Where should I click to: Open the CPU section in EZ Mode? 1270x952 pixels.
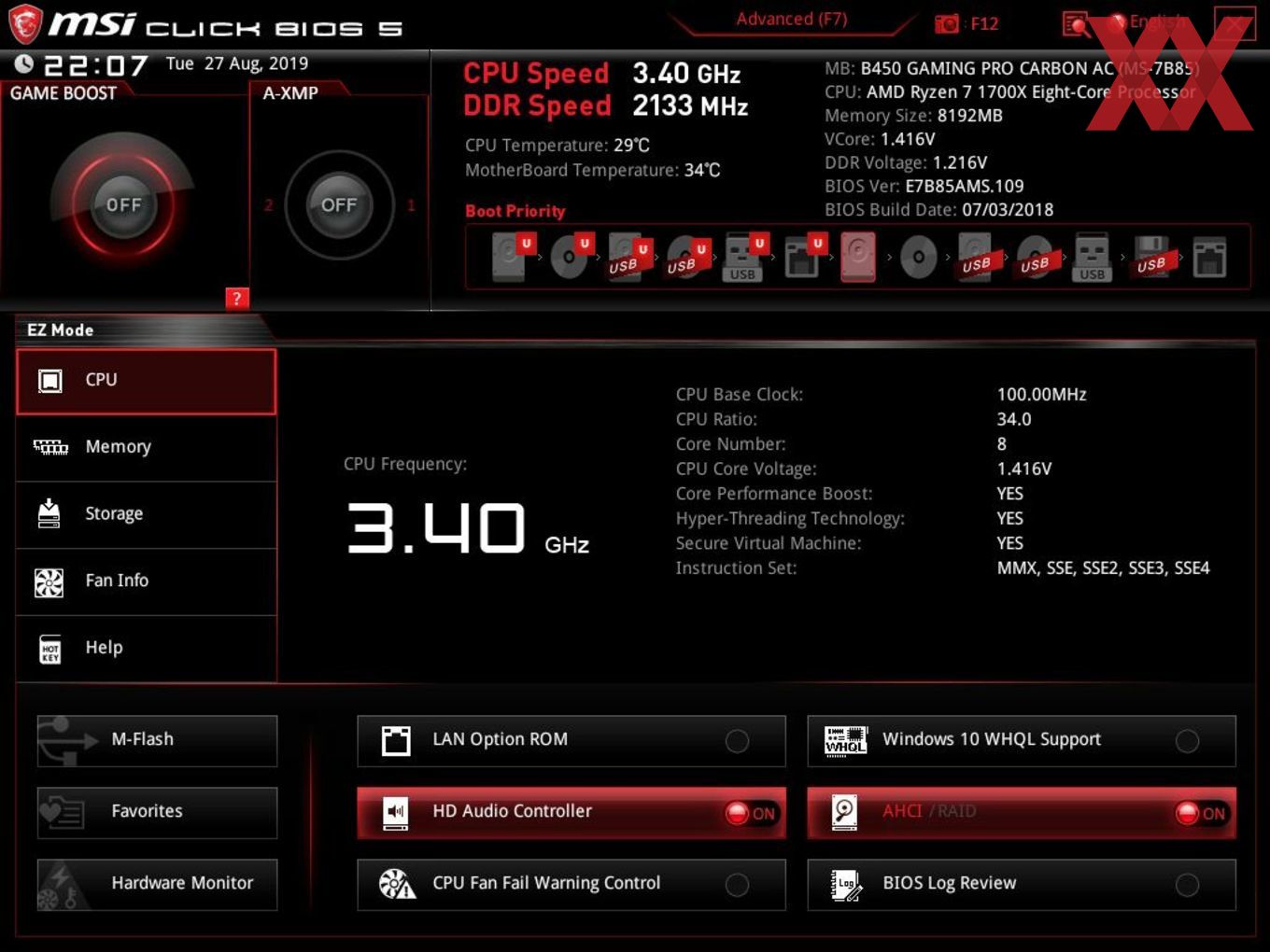(x=147, y=381)
